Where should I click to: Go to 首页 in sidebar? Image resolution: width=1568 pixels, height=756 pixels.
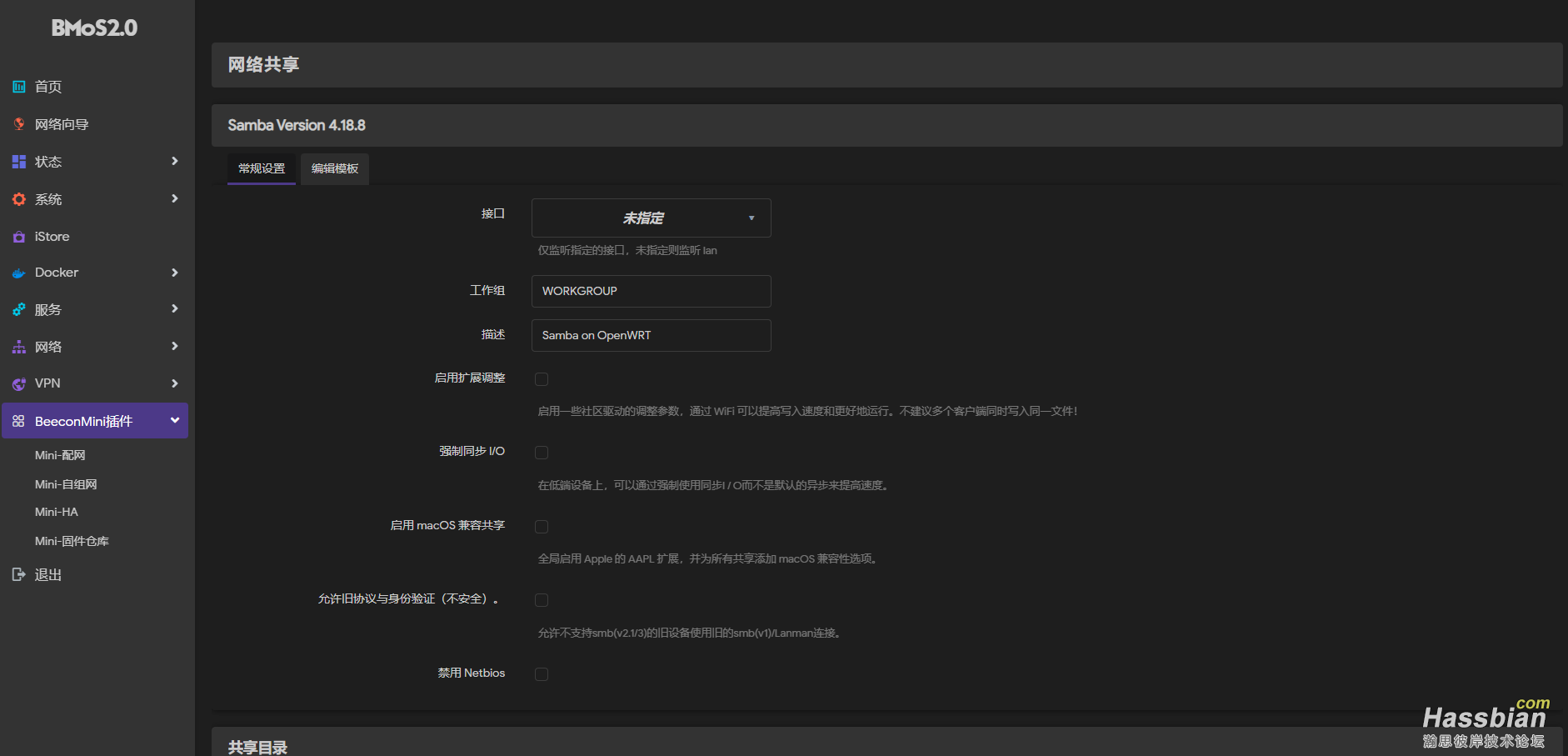pyautogui.click(x=48, y=87)
